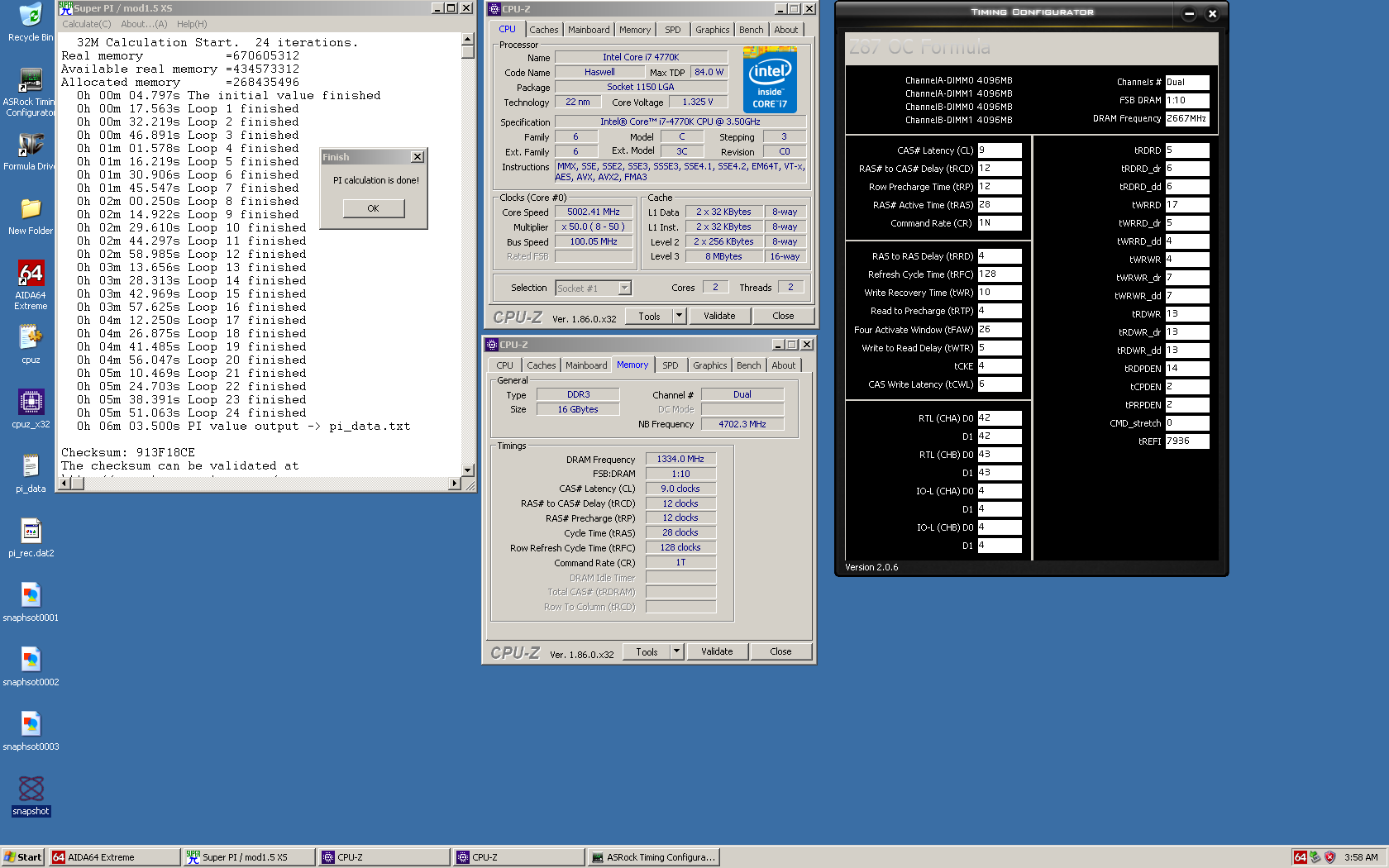1389x868 pixels.
Task: Click the tREFI value field
Action: [1187, 441]
